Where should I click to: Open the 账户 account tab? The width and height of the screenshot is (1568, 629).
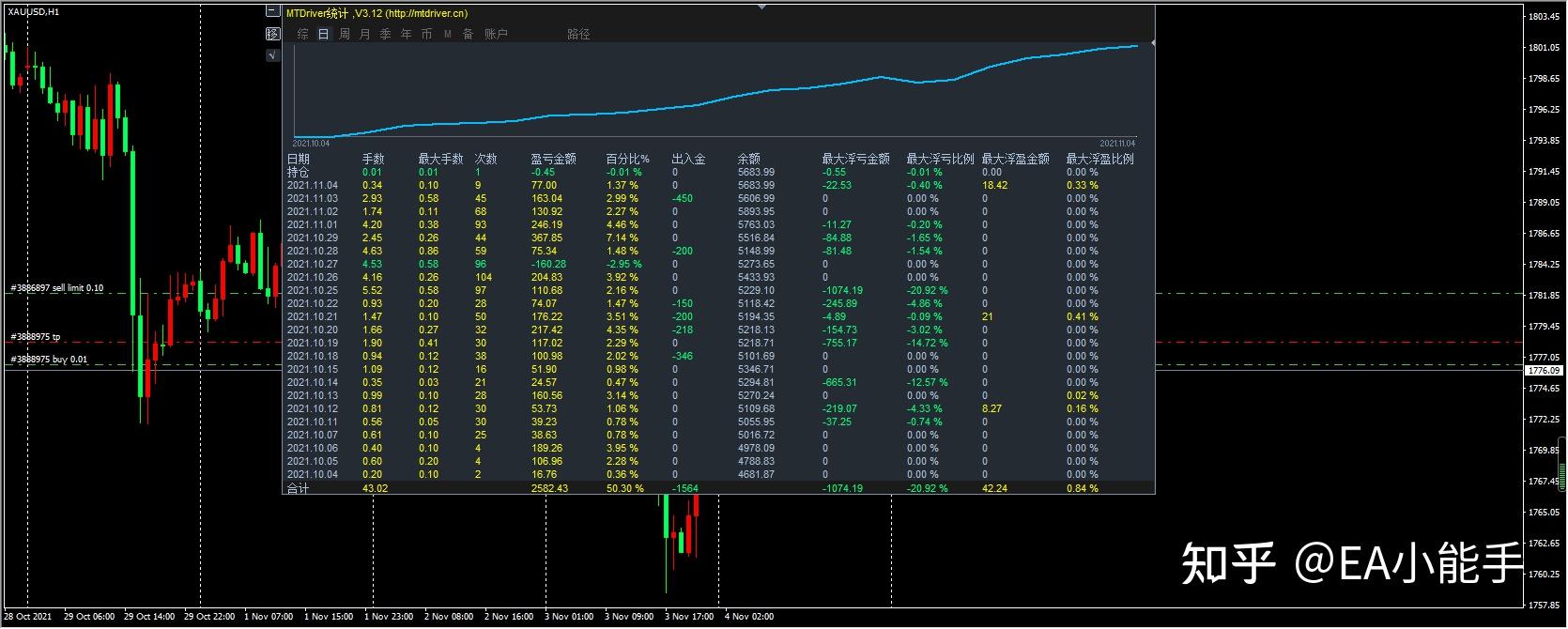pos(496,34)
